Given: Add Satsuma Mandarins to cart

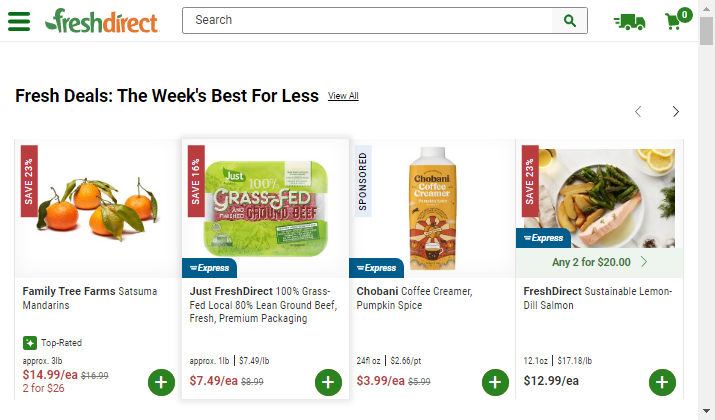Looking at the screenshot, I should click(162, 382).
